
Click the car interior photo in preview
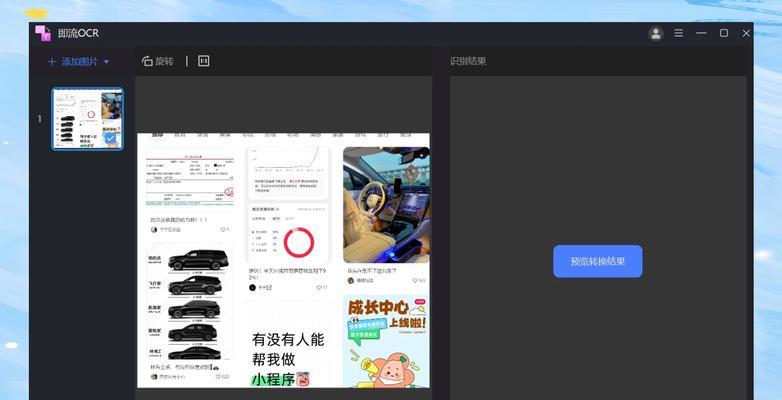(386, 204)
